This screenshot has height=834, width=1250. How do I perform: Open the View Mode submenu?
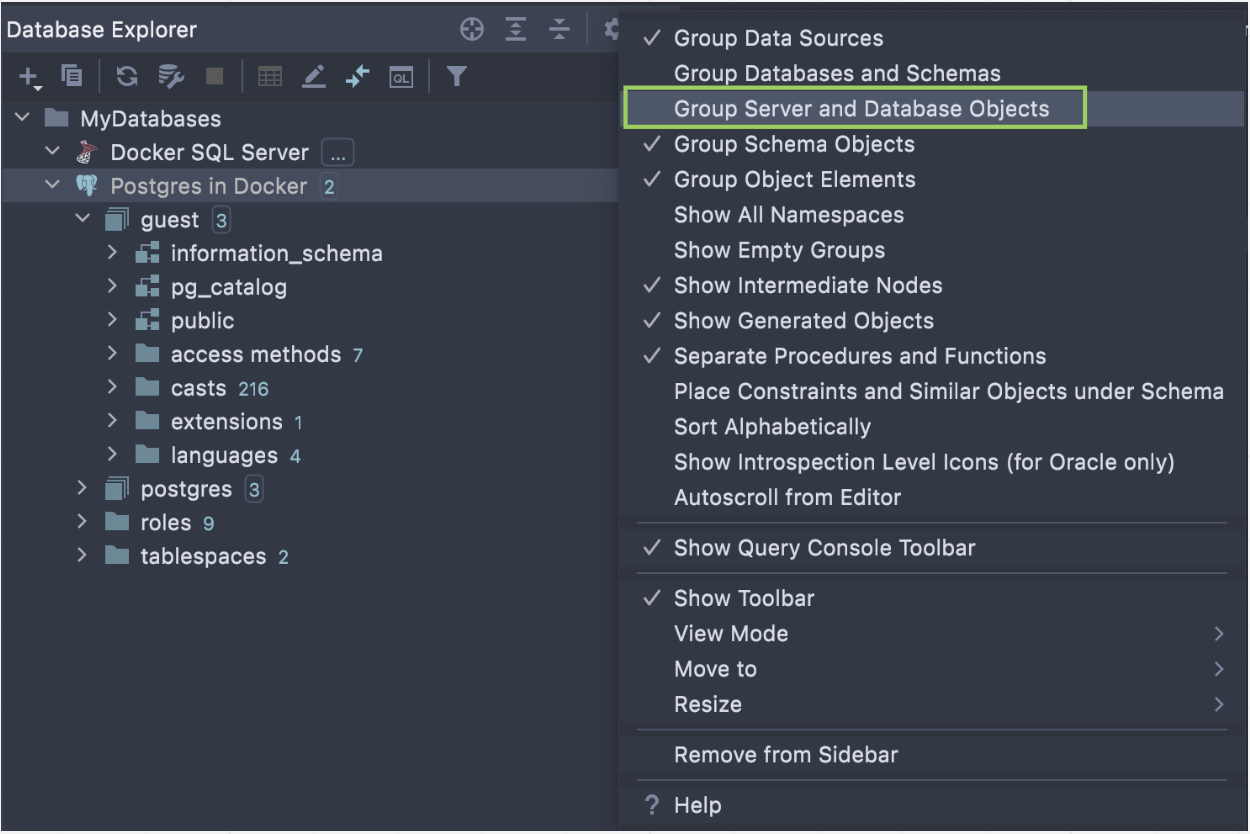(x=731, y=634)
